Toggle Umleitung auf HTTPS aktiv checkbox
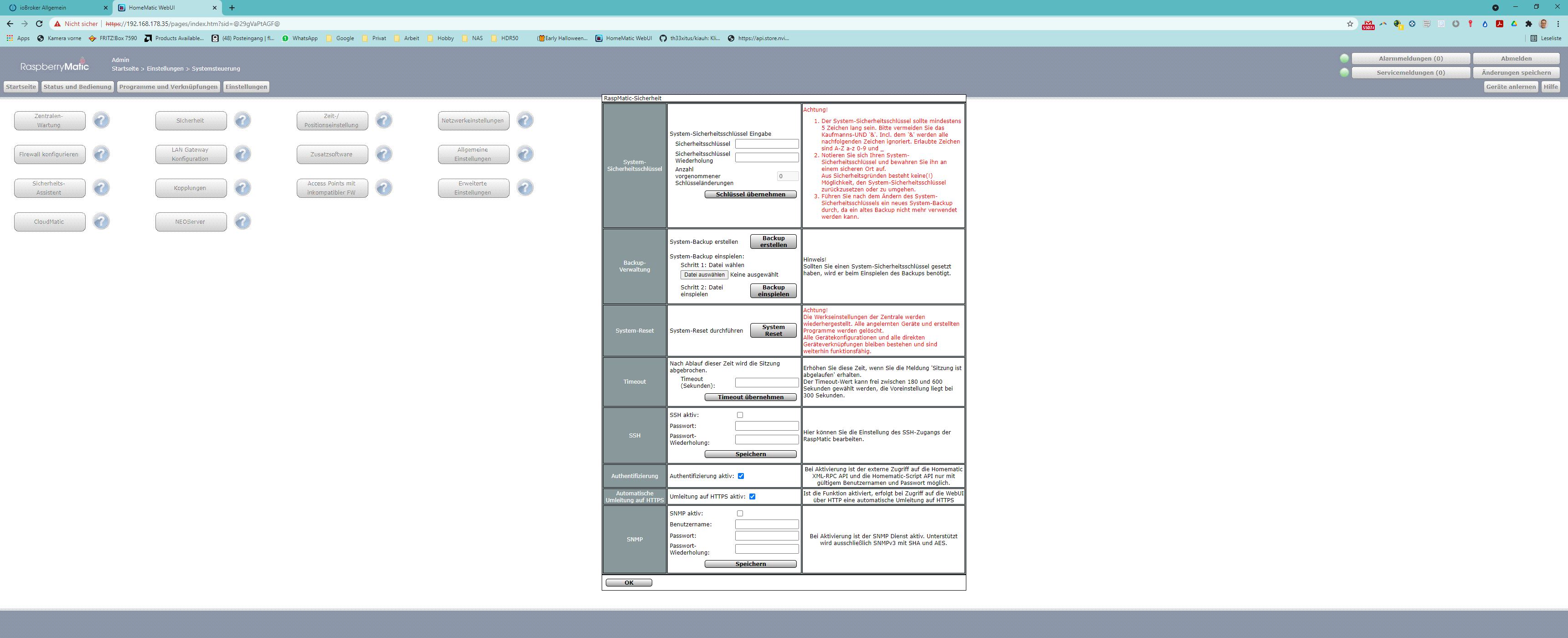This screenshot has width=1568, height=638. pos(753,497)
